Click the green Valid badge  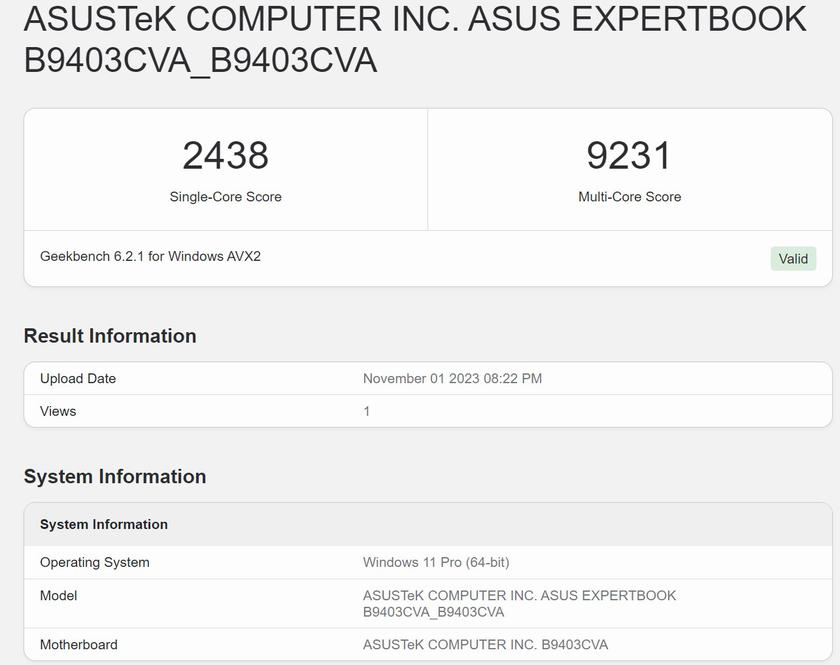point(793,259)
